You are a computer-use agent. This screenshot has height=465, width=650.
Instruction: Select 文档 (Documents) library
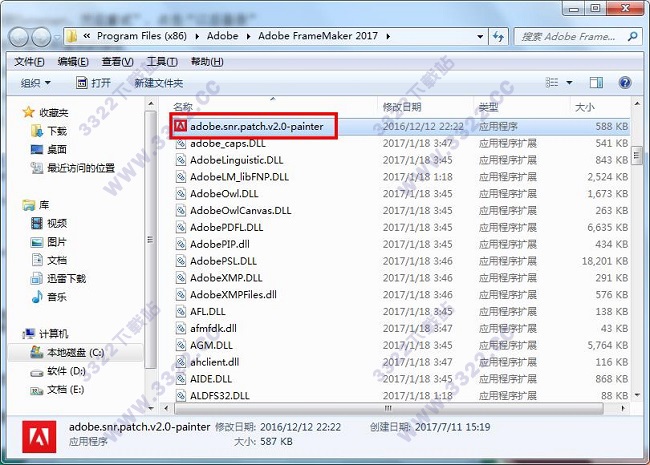click(x=57, y=260)
